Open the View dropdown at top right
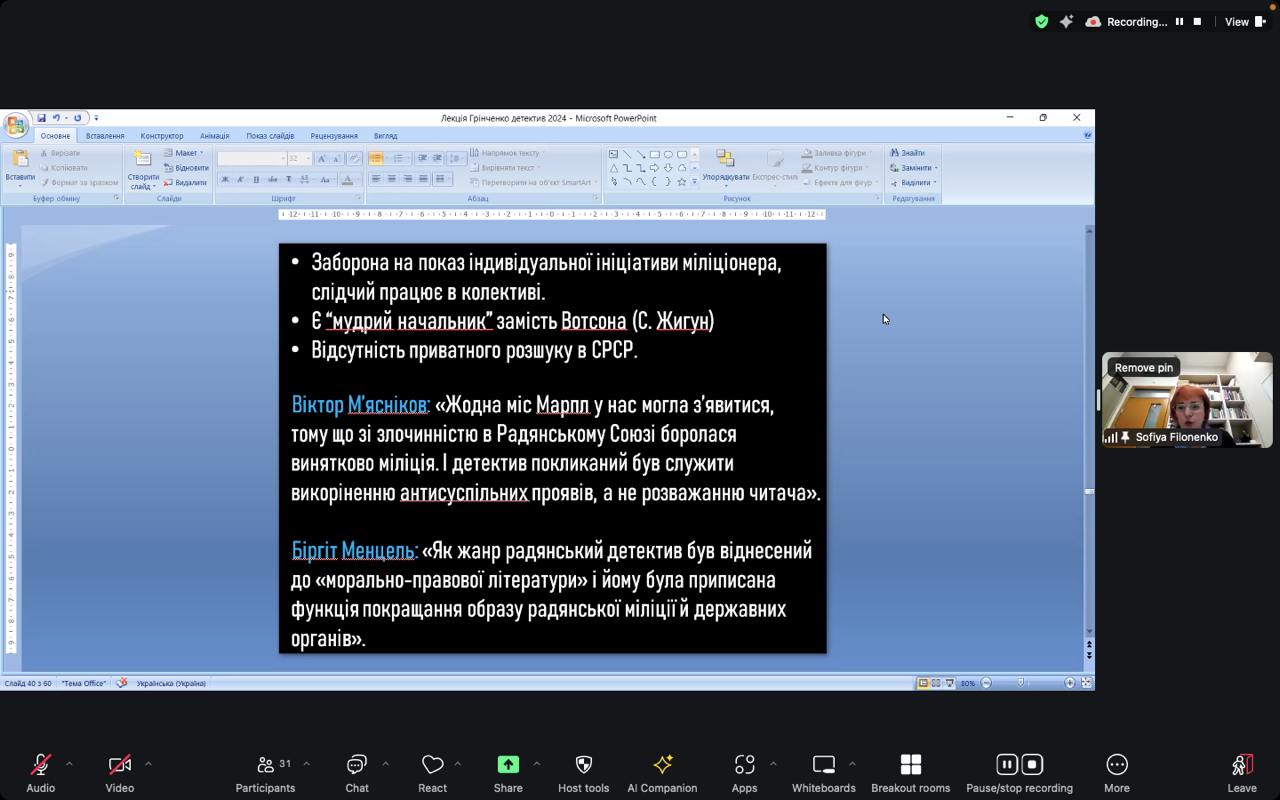The width and height of the screenshot is (1280, 800). coord(1244,22)
